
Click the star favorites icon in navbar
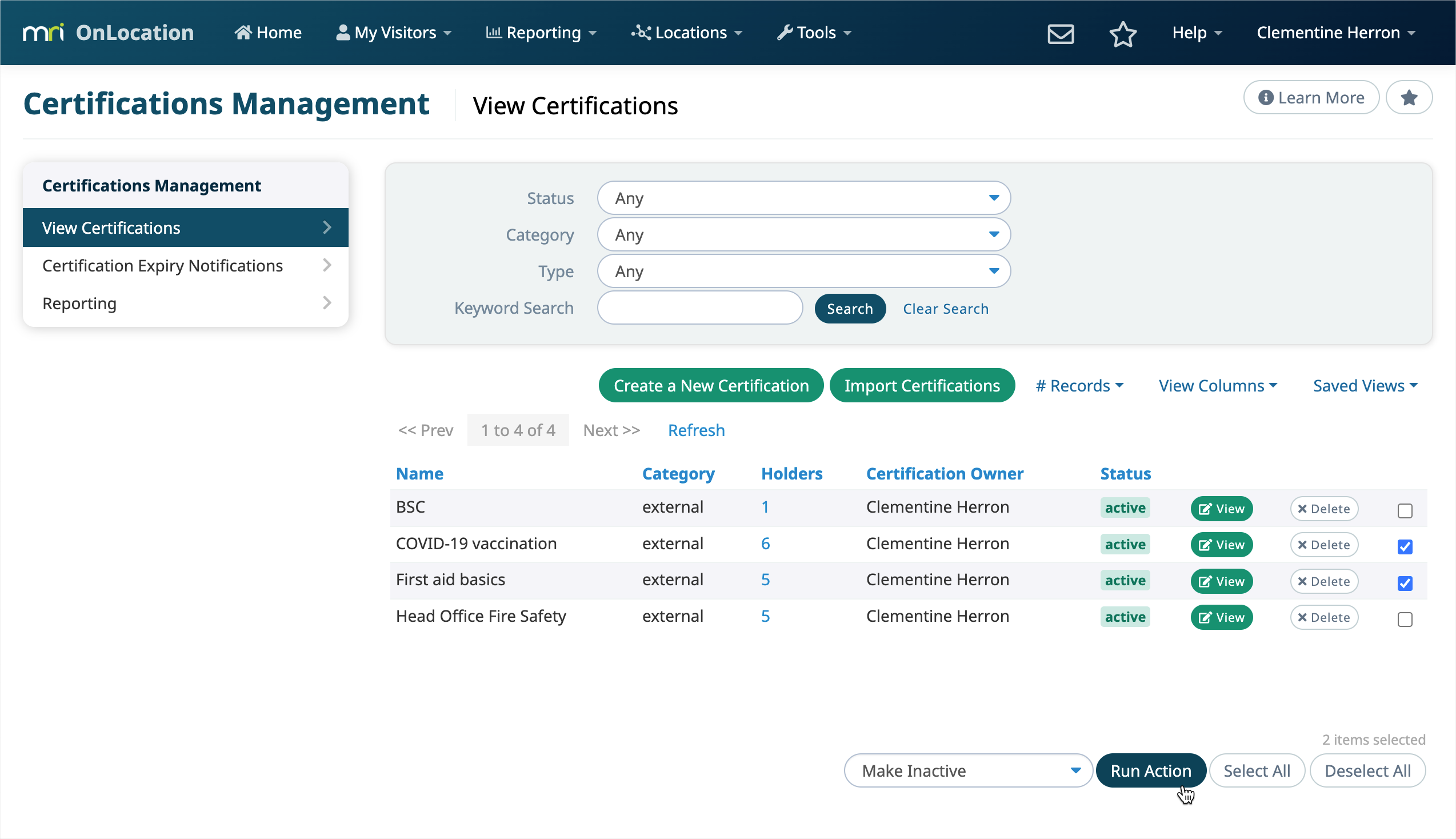1122,33
